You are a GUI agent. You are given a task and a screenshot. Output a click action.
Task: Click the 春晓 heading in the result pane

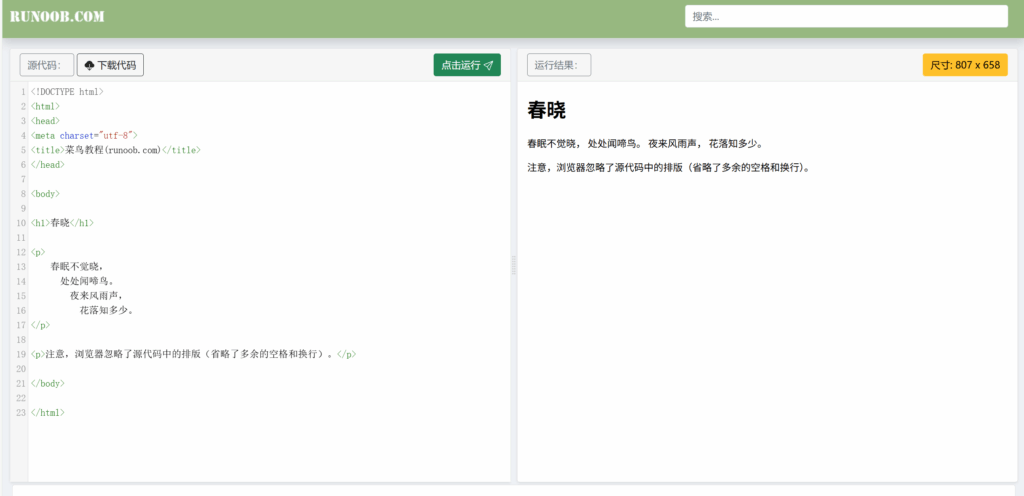(x=546, y=111)
